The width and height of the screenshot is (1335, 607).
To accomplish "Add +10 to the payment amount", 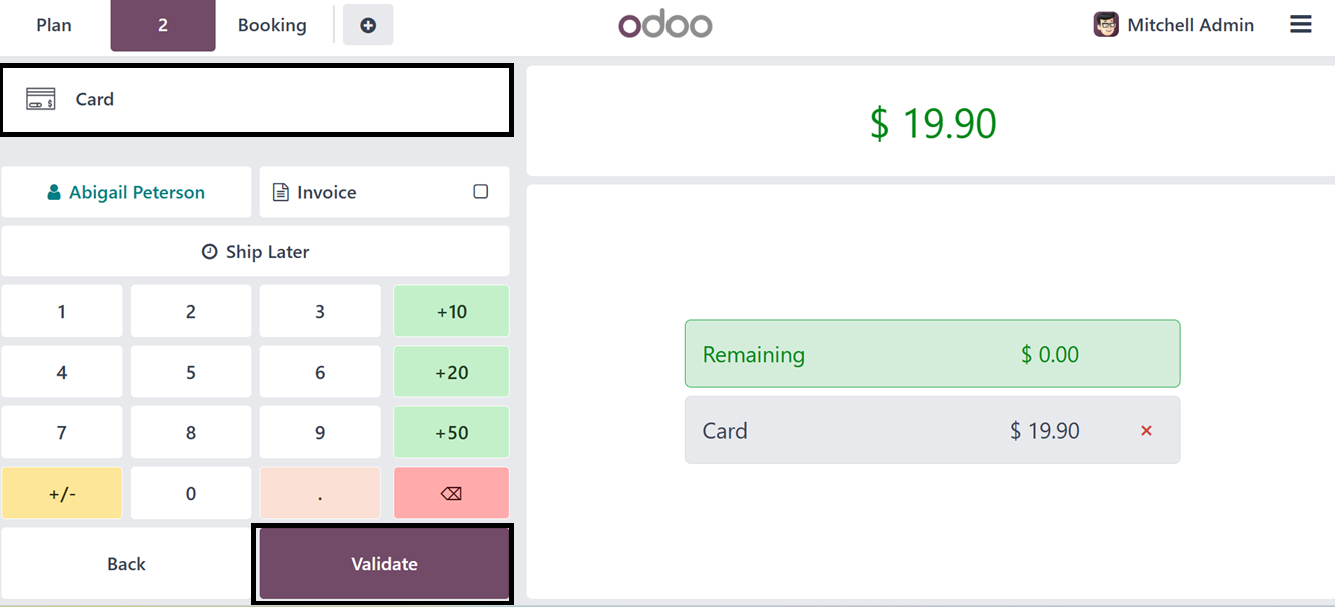I will (x=451, y=311).
